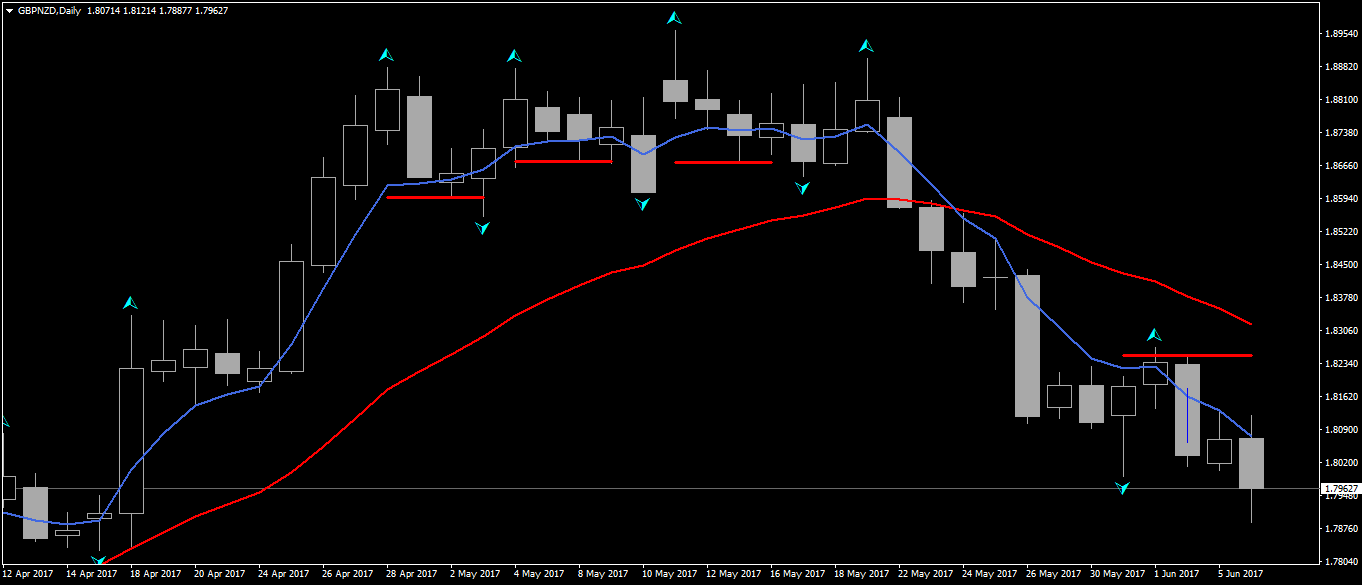Select the up fractal arrow above 18 Apr candle
Viewport: 1362px width, 585px height.
130,302
